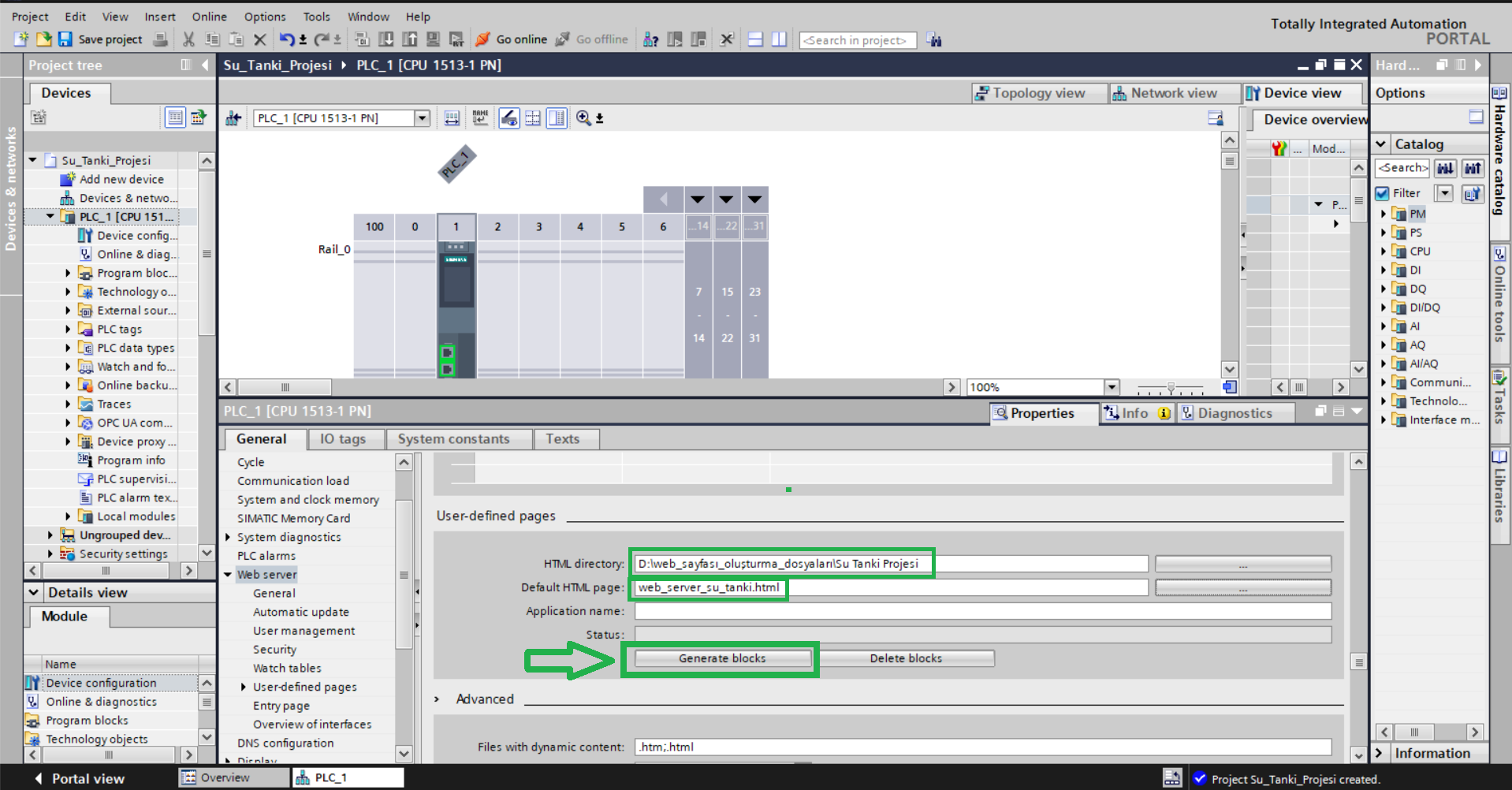Click the Application name input field
The height and width of the screenshot is (790, 1512).
(982, 611)
